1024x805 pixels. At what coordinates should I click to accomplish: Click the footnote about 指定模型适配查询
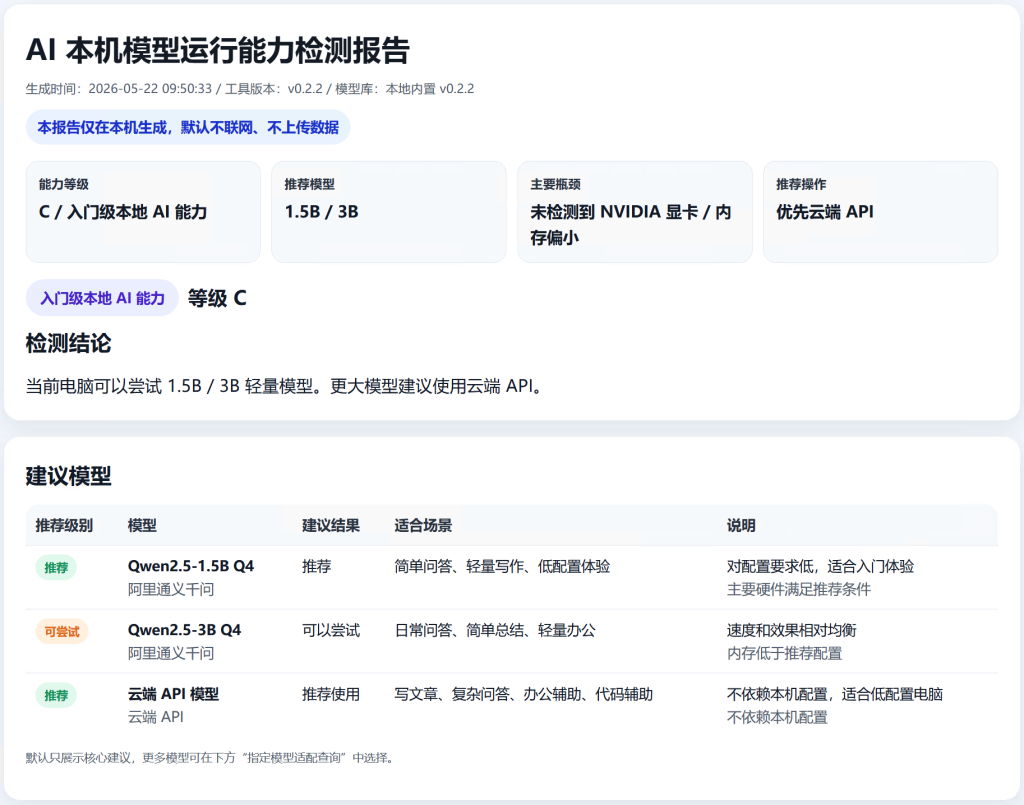tap(209, 758)
